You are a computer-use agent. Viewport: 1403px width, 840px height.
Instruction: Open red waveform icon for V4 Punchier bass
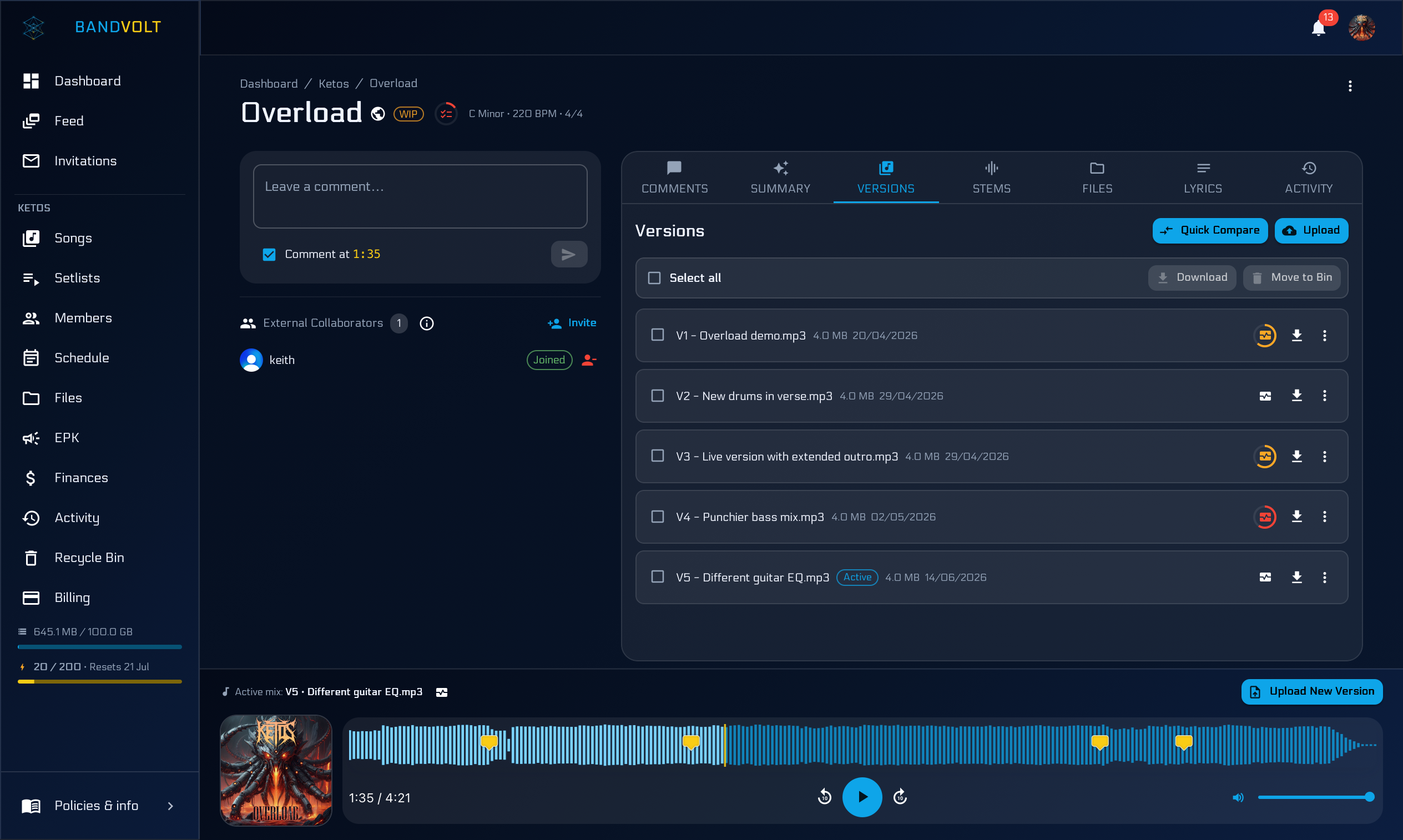(x=1265, y=517)
